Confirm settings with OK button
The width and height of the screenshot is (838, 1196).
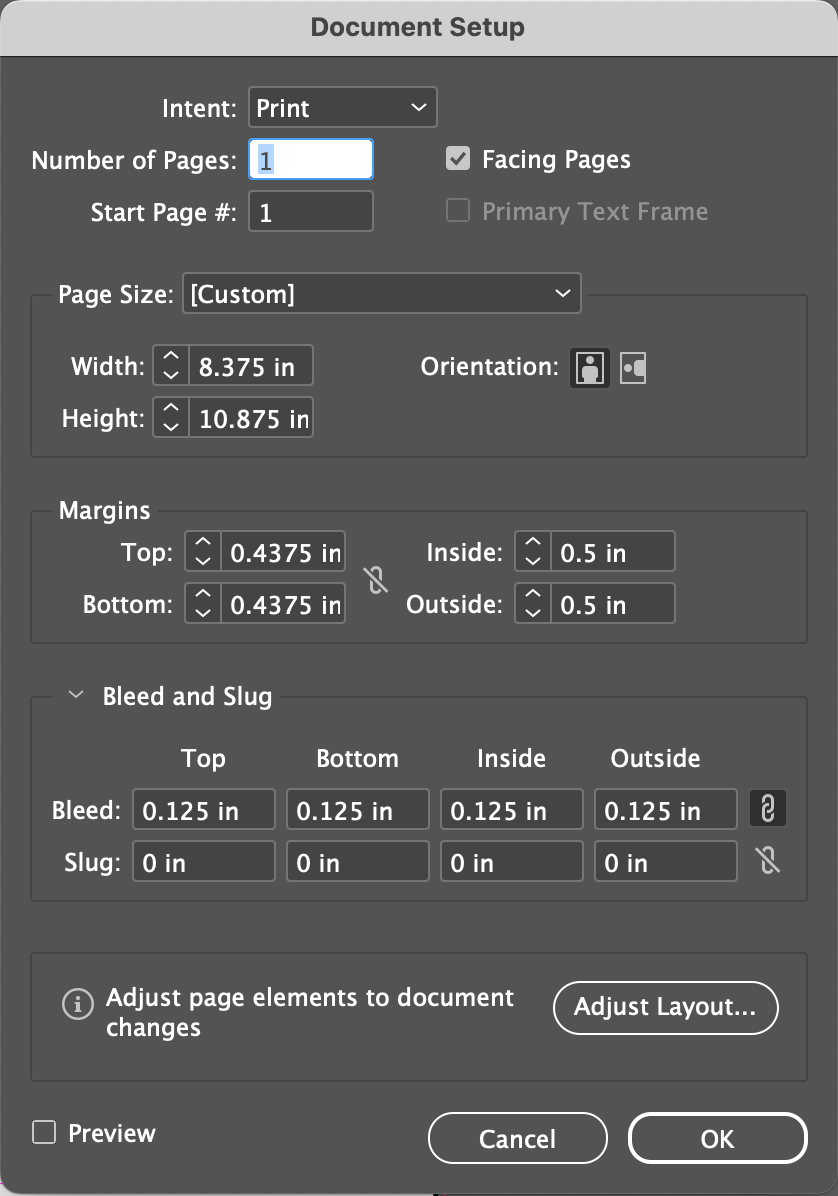click(x=718, y=1138)
